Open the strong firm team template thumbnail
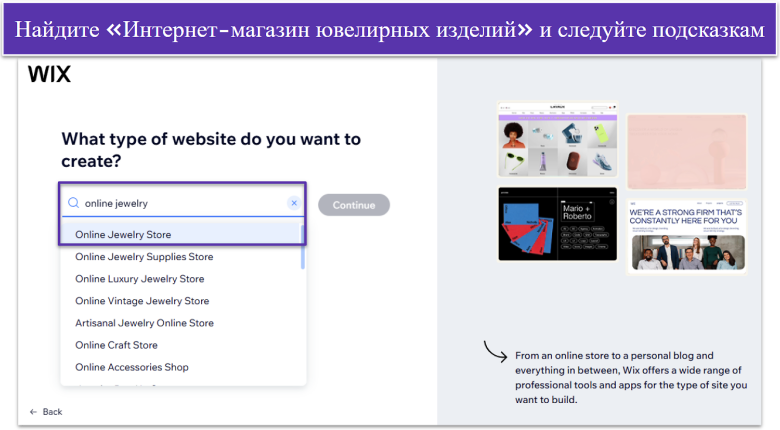 click(x=686, y=236)
